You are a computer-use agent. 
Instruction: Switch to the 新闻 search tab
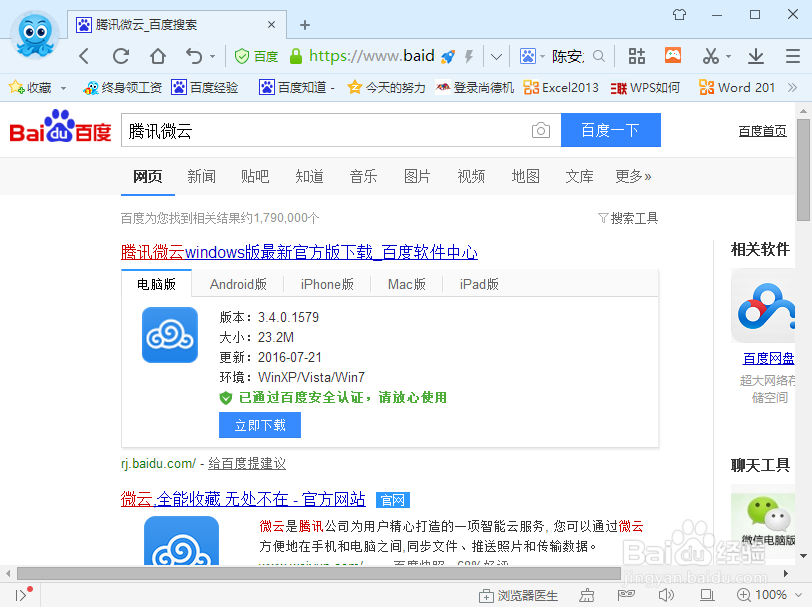(201, 177)
